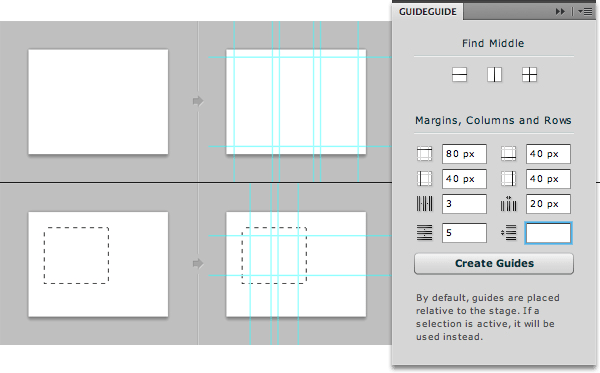This screenshot has height=373, width=600.
Task: Click the dashed selection with guides, bottom-right stage
Action: pyautogui.click(x=274, y=256)
